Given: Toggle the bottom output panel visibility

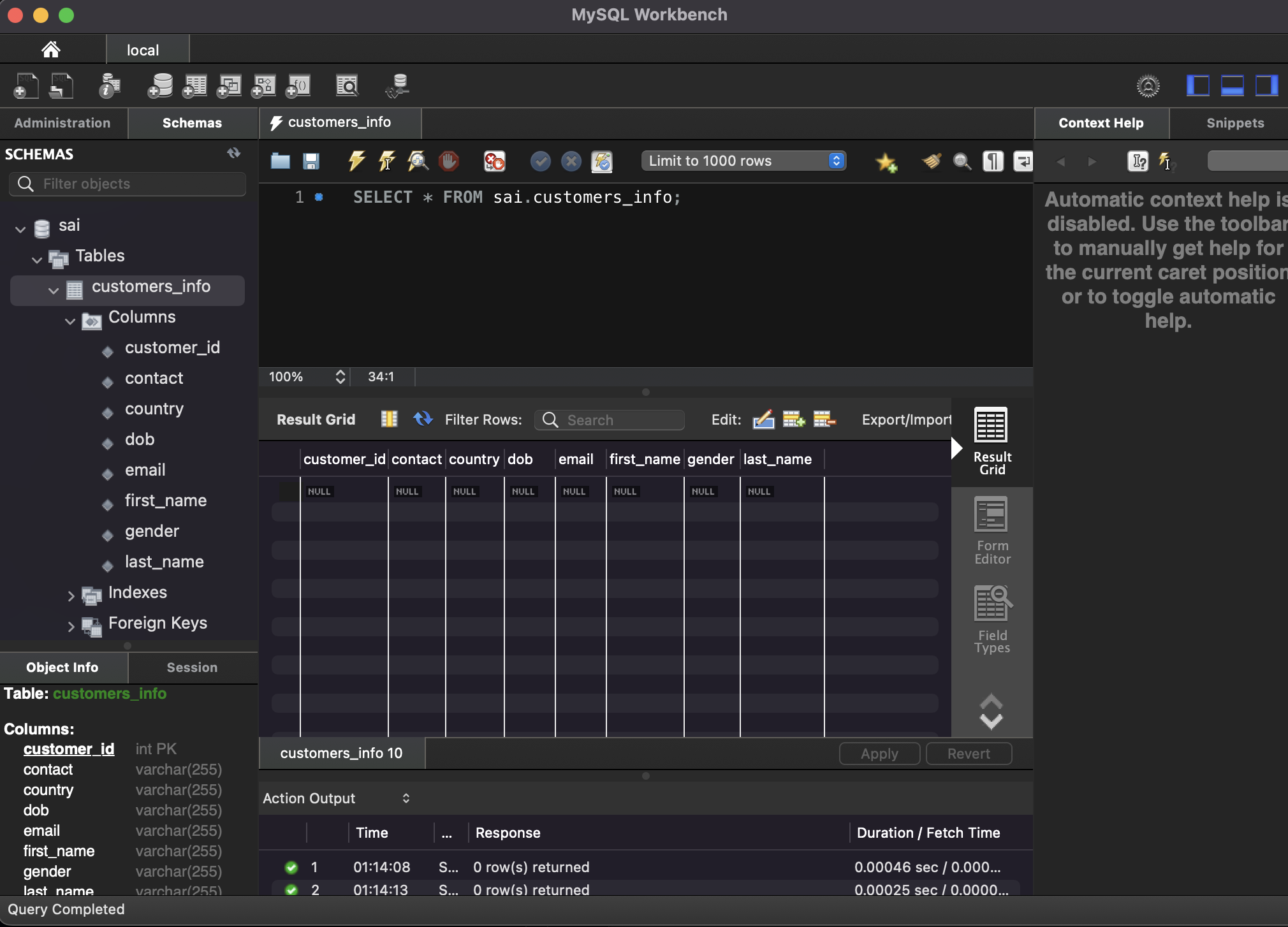Looking at the screenshot, I should coord(1232,85).
